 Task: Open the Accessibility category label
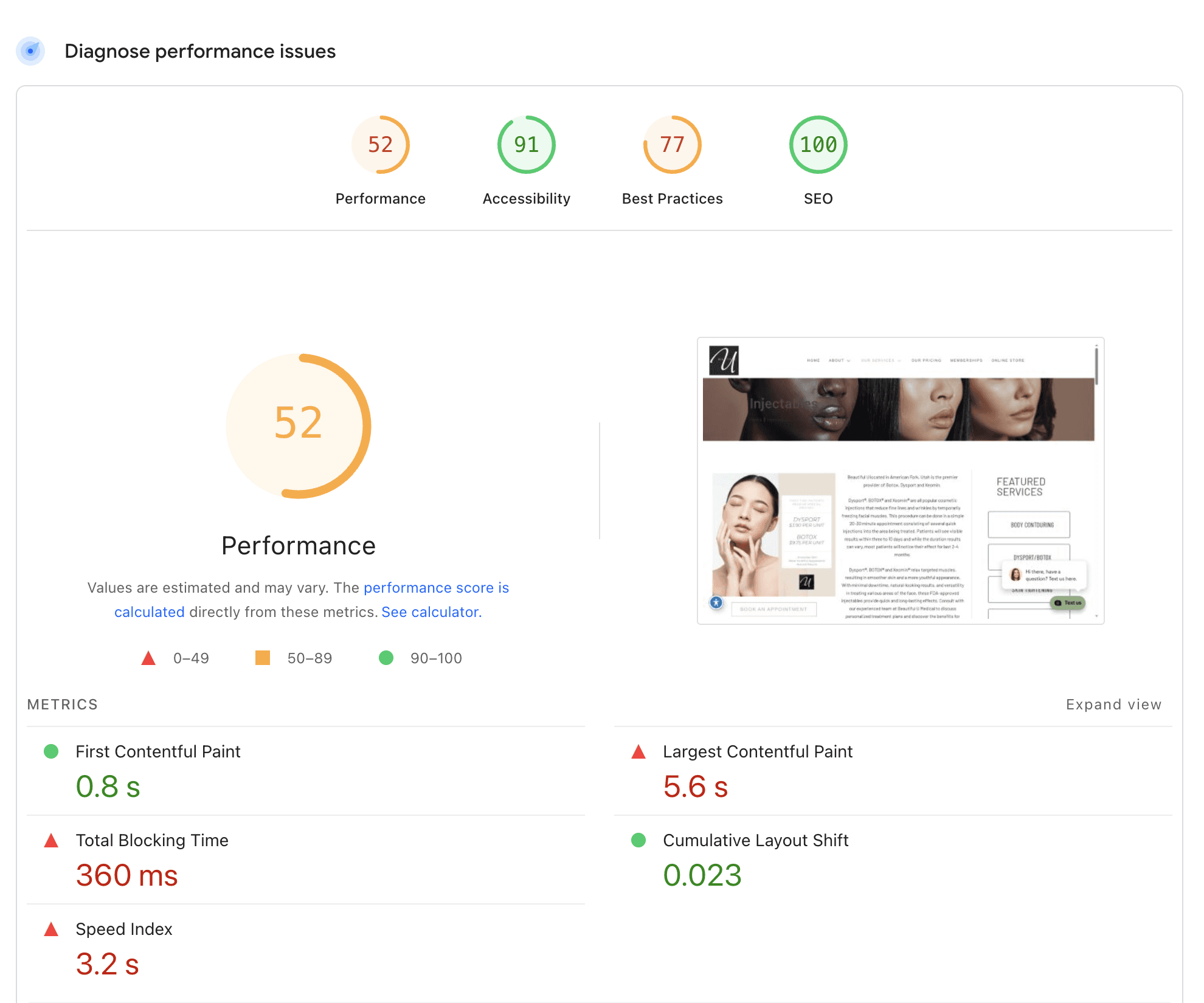(526, 199)
